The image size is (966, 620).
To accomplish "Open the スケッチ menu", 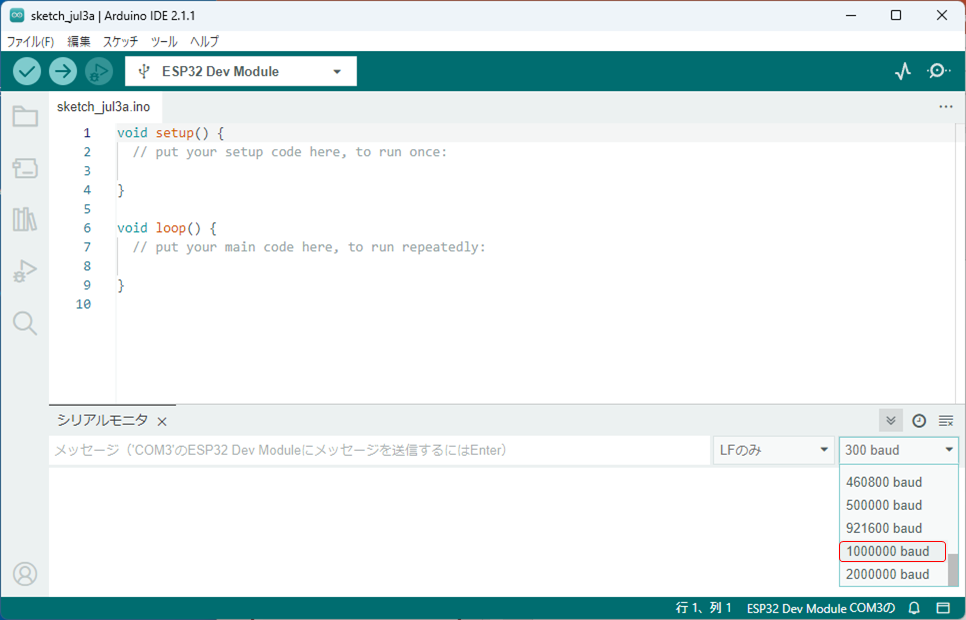I will point(120,41).
